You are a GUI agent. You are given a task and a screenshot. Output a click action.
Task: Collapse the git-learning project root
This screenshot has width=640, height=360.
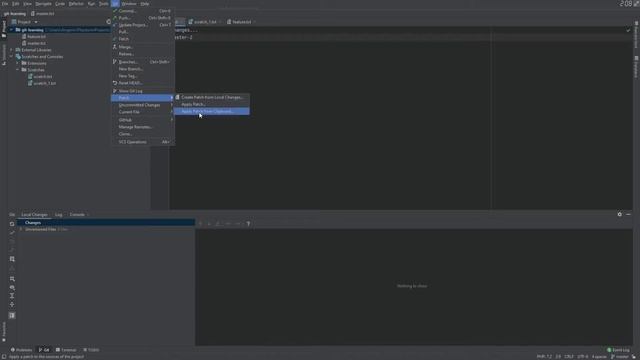(11, 30)
